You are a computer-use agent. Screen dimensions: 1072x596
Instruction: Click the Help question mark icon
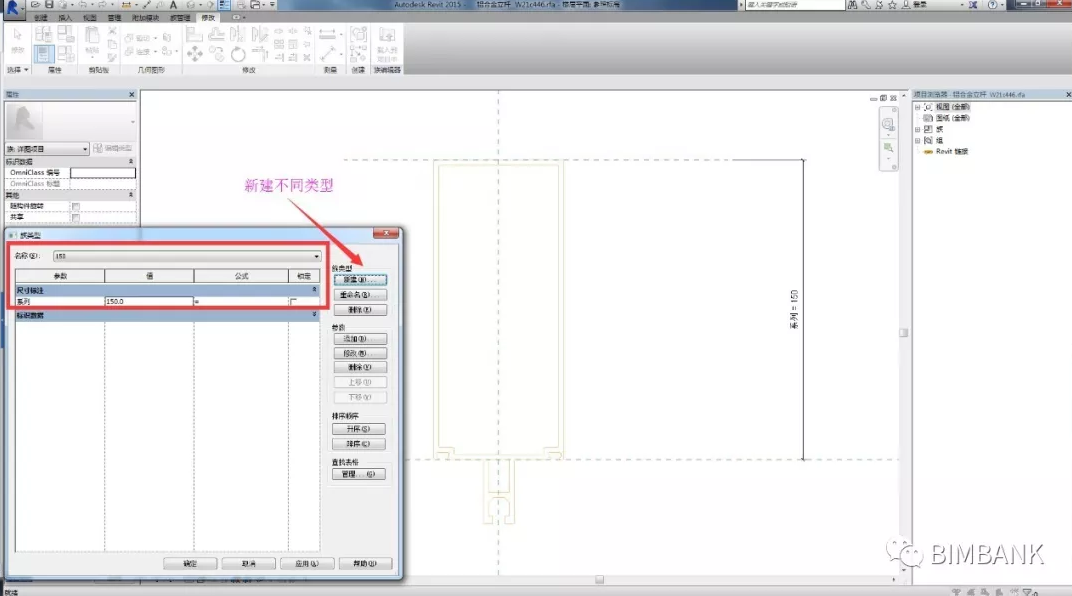coord(993,5)
